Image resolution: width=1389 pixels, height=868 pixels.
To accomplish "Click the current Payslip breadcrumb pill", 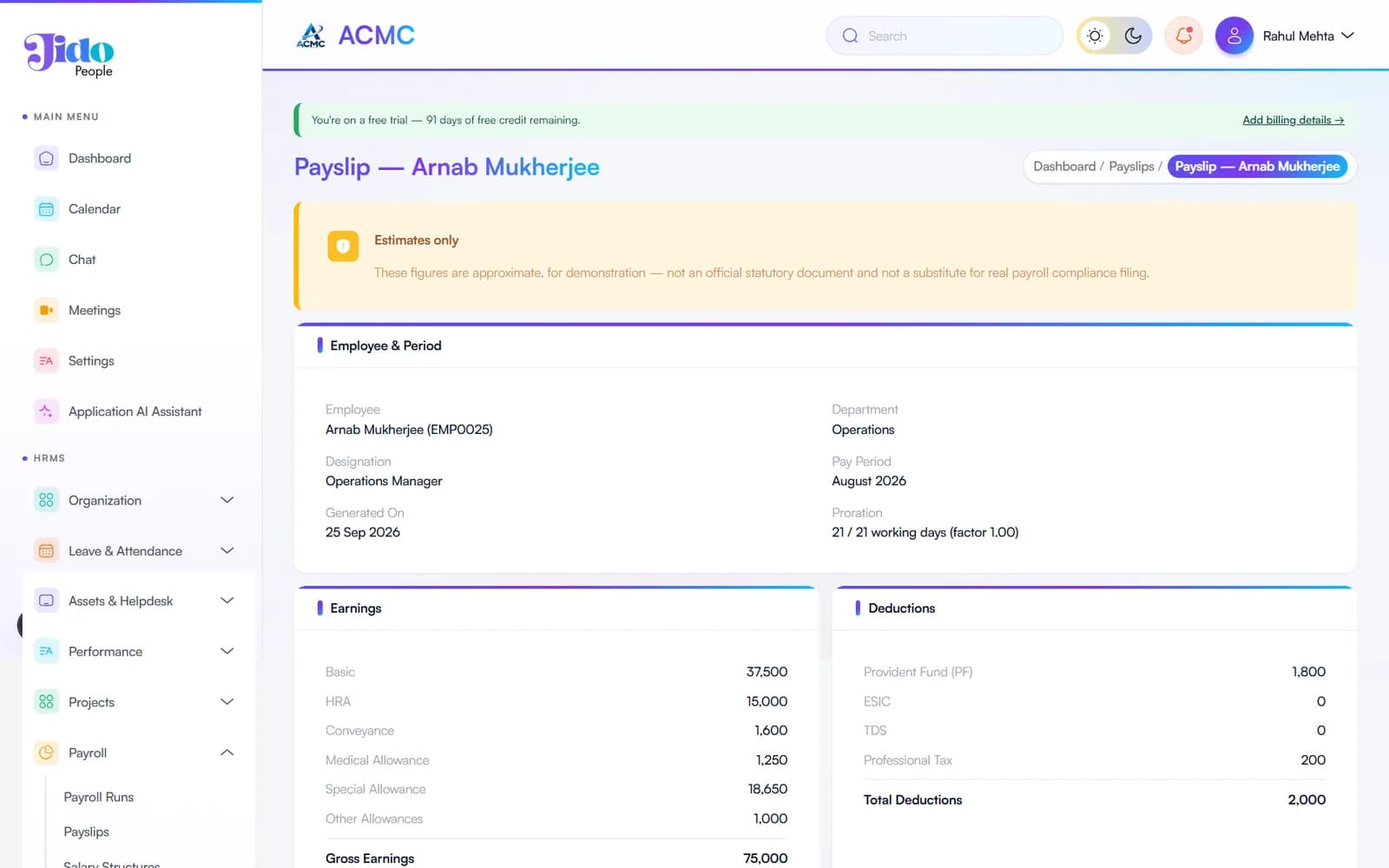I will (1257, 167).
